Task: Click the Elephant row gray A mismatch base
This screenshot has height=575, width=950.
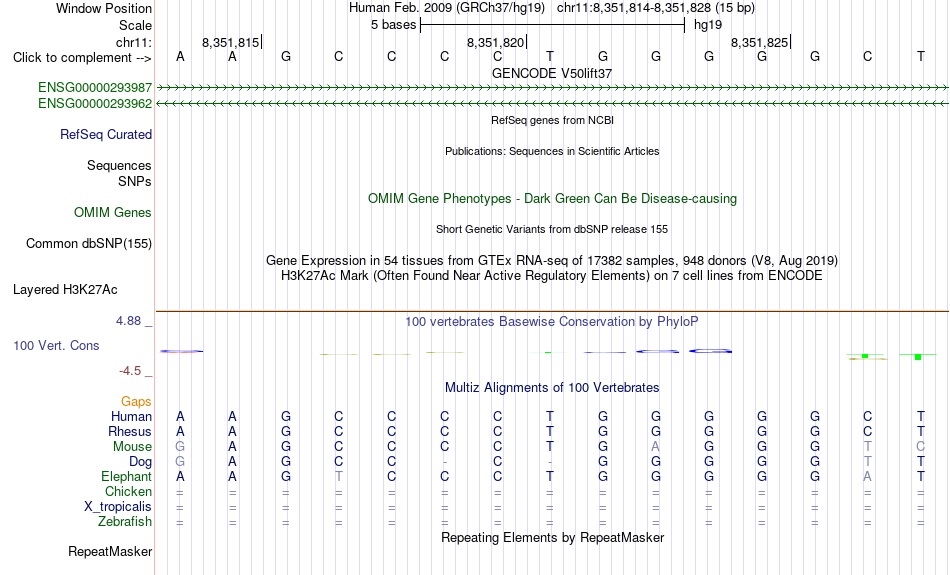Action: pyautogui.click(x=868, y=477)
